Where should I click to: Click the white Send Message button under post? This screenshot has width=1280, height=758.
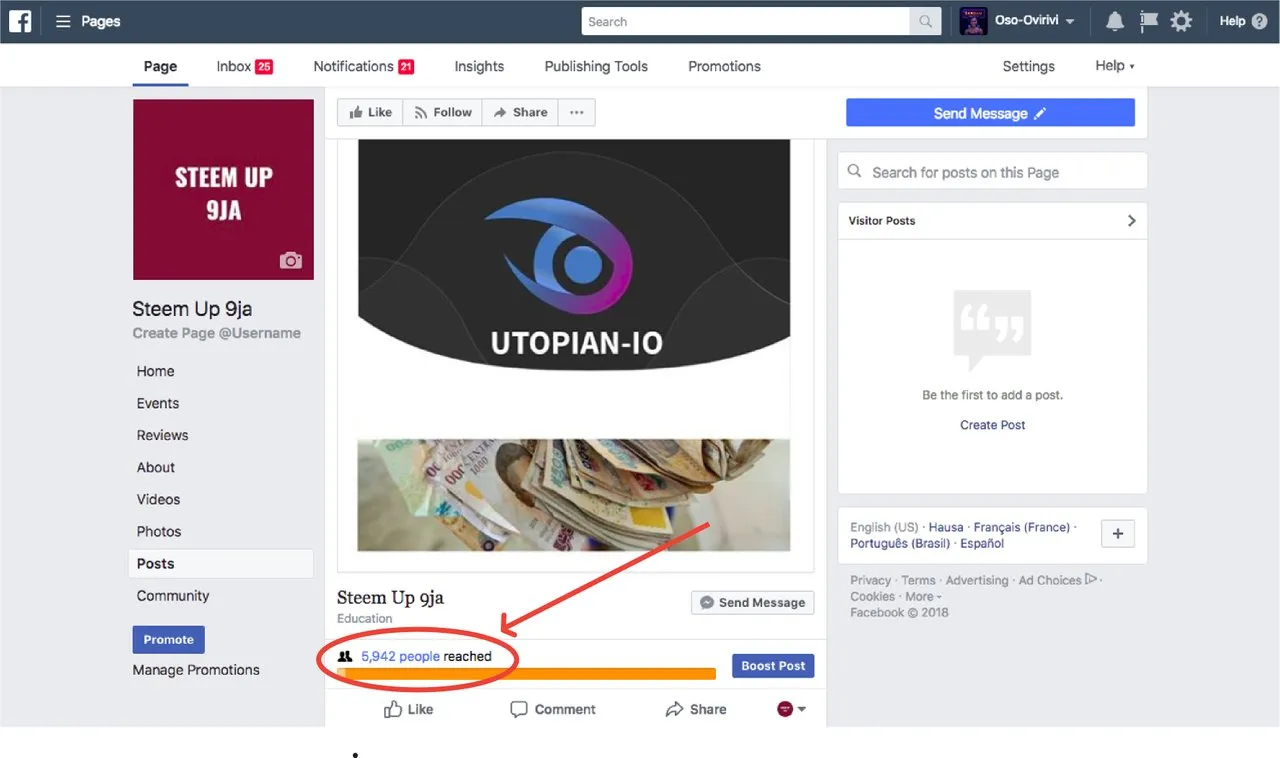(x=752, y=603)
